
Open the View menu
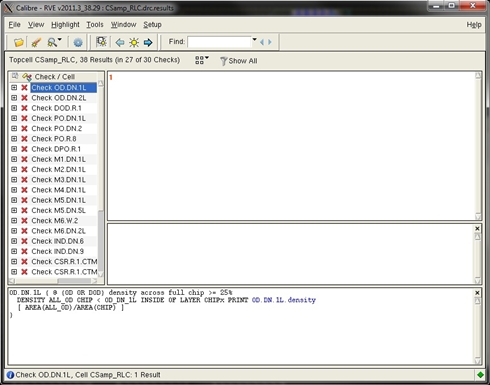(36, 25)
